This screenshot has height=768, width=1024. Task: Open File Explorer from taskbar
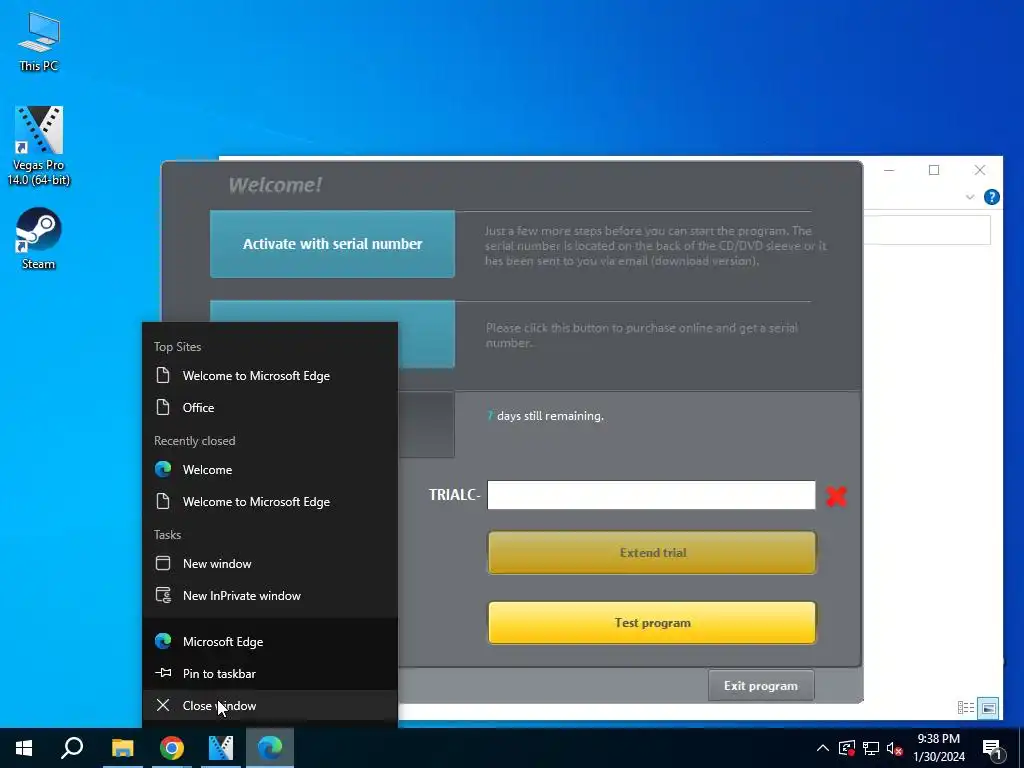(x=122, y=747)
